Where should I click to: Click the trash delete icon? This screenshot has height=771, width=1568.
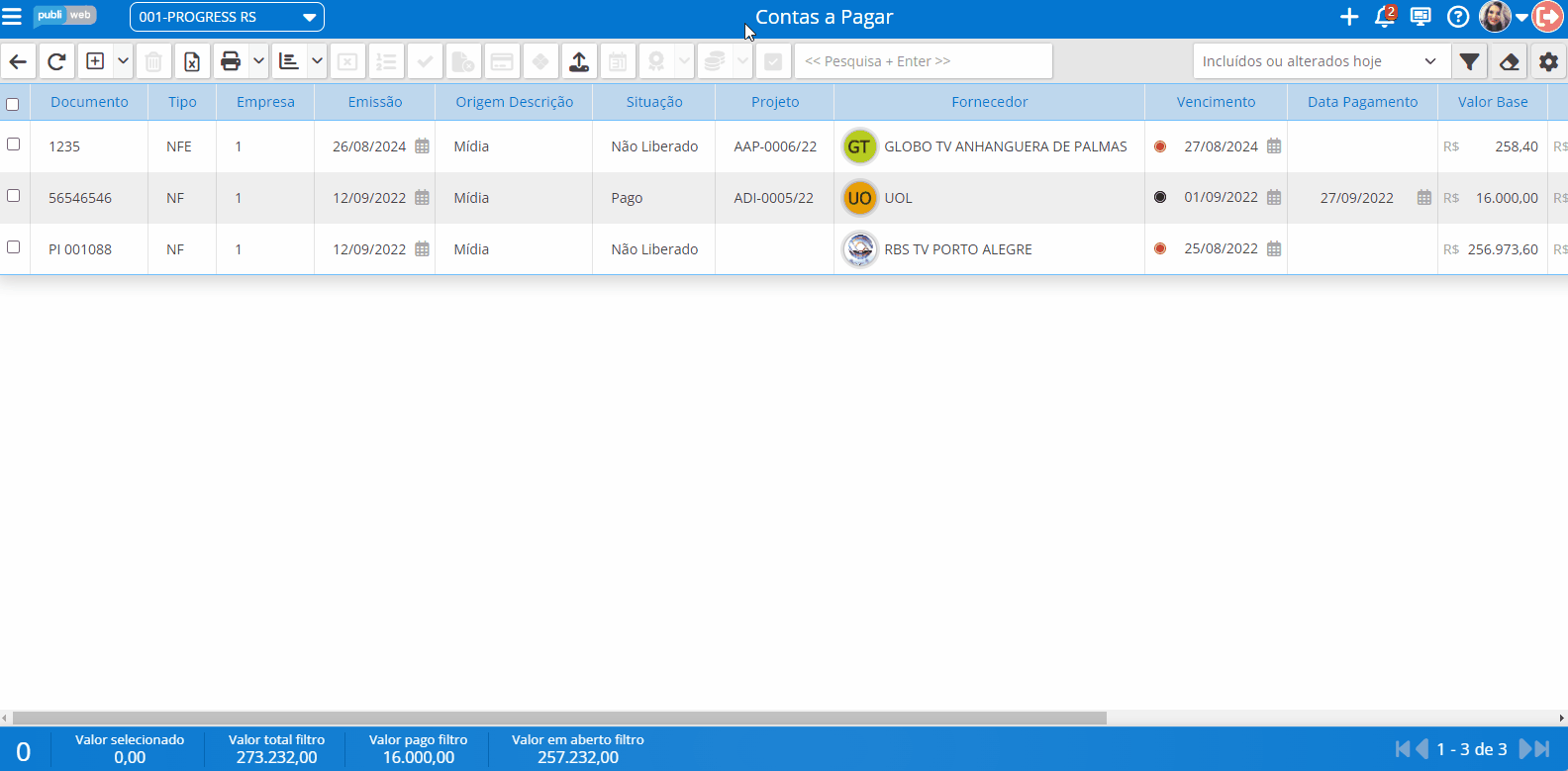(x=153, y=61)
